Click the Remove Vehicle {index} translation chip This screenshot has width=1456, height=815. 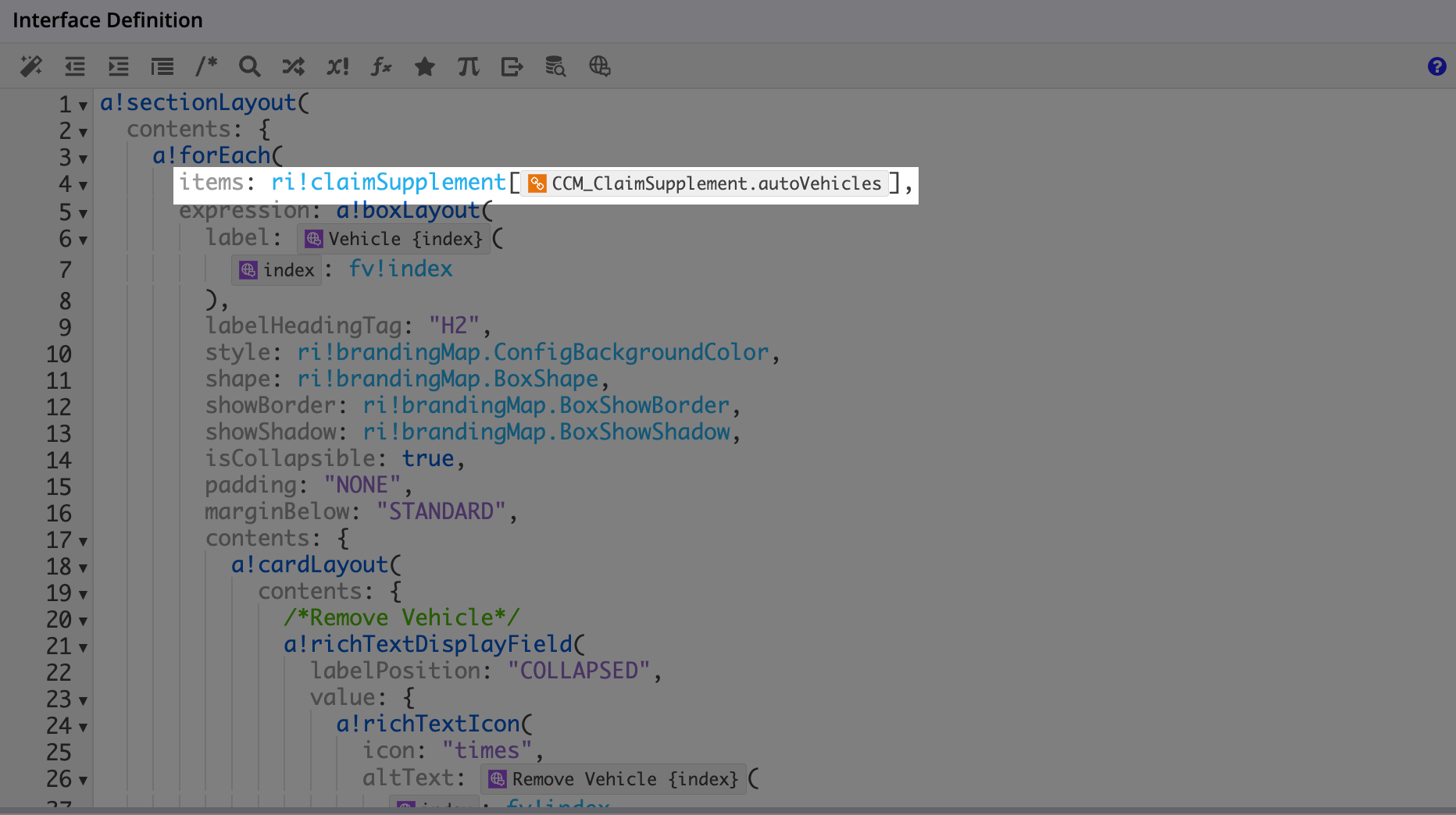pyautogui.click(x=613, y=779)
